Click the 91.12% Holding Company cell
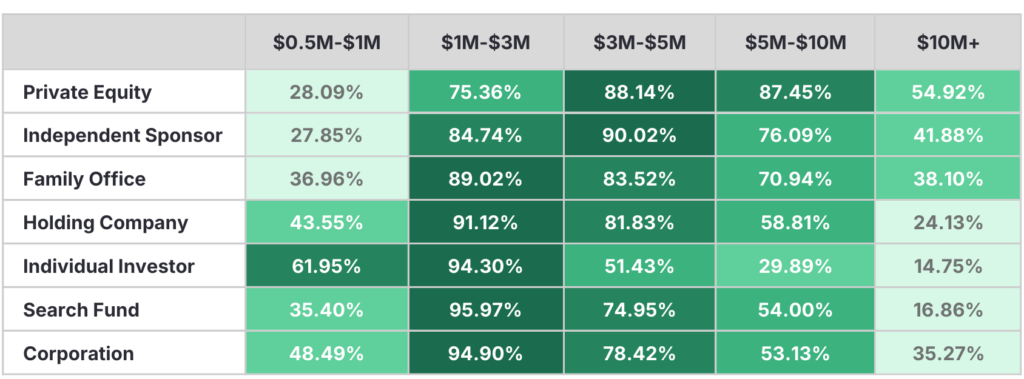This screenshot has height=379, width=1024. 485,223
